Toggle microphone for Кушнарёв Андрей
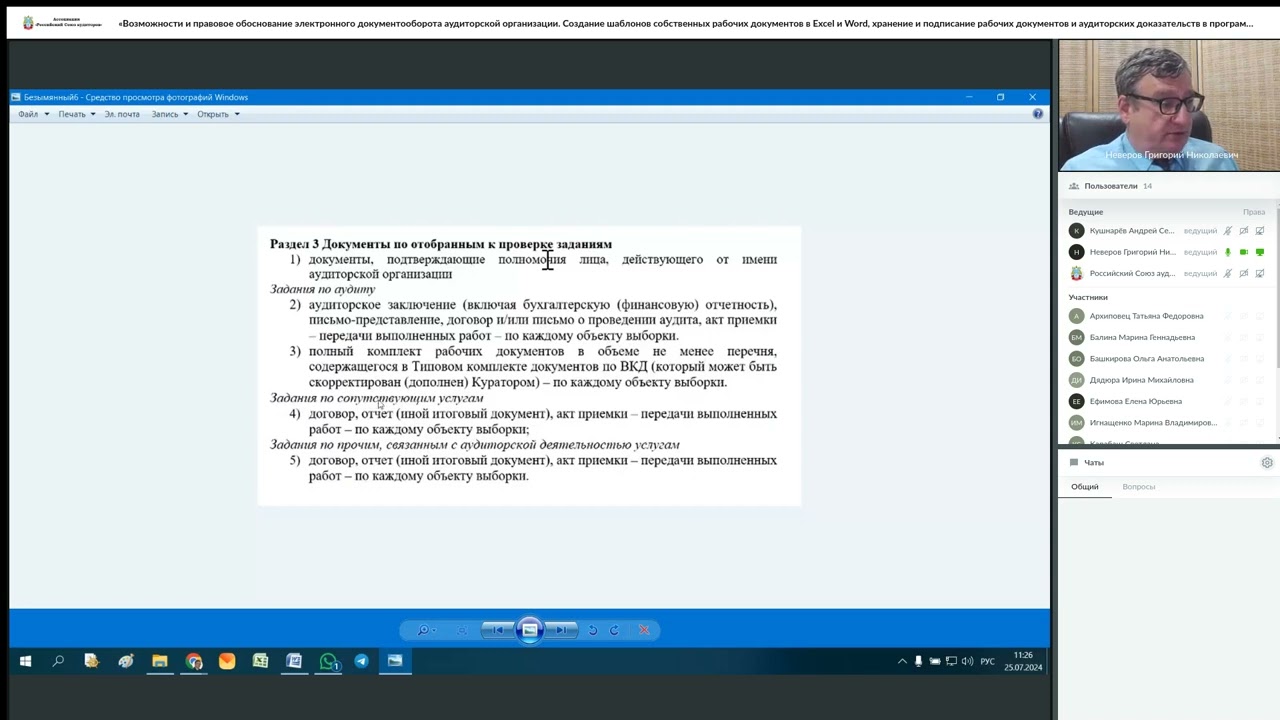 1228,231
